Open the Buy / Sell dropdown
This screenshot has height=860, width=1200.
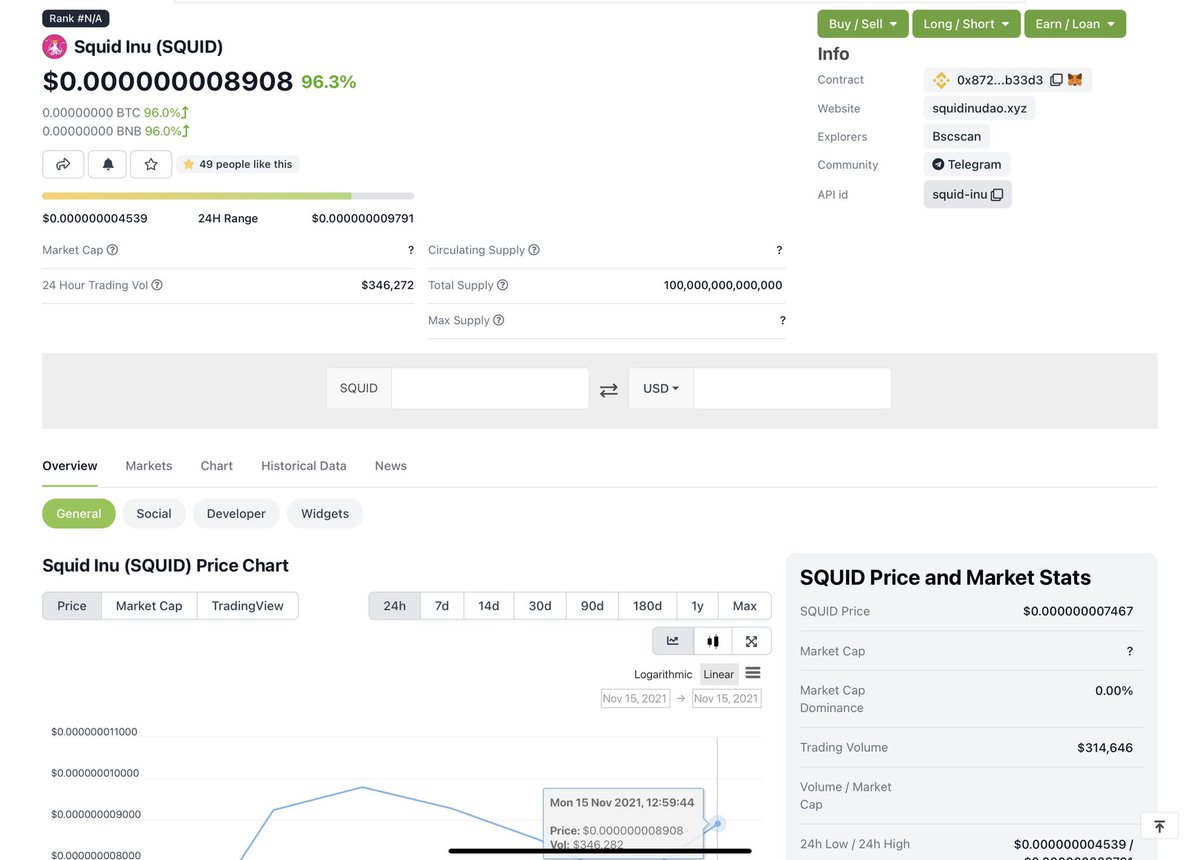[863, 24]
